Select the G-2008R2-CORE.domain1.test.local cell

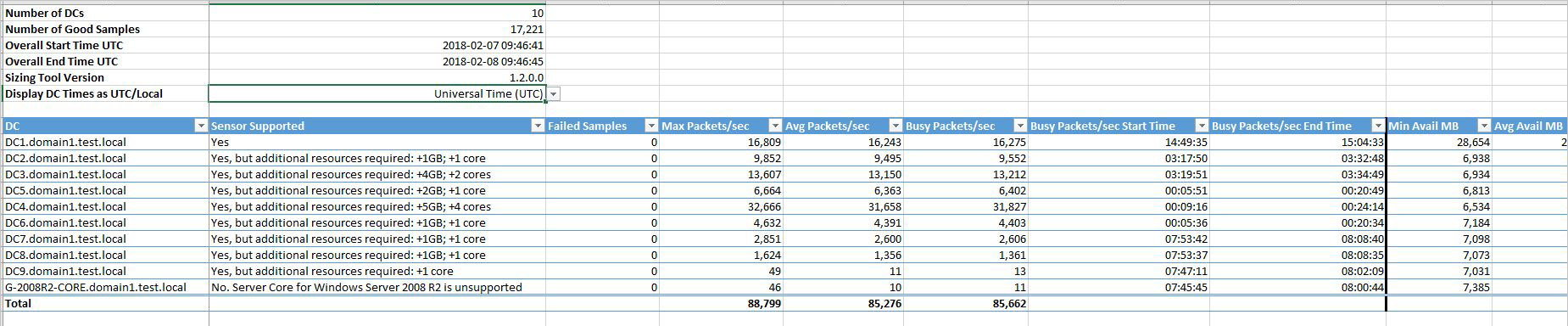click(x=105, y=287)
